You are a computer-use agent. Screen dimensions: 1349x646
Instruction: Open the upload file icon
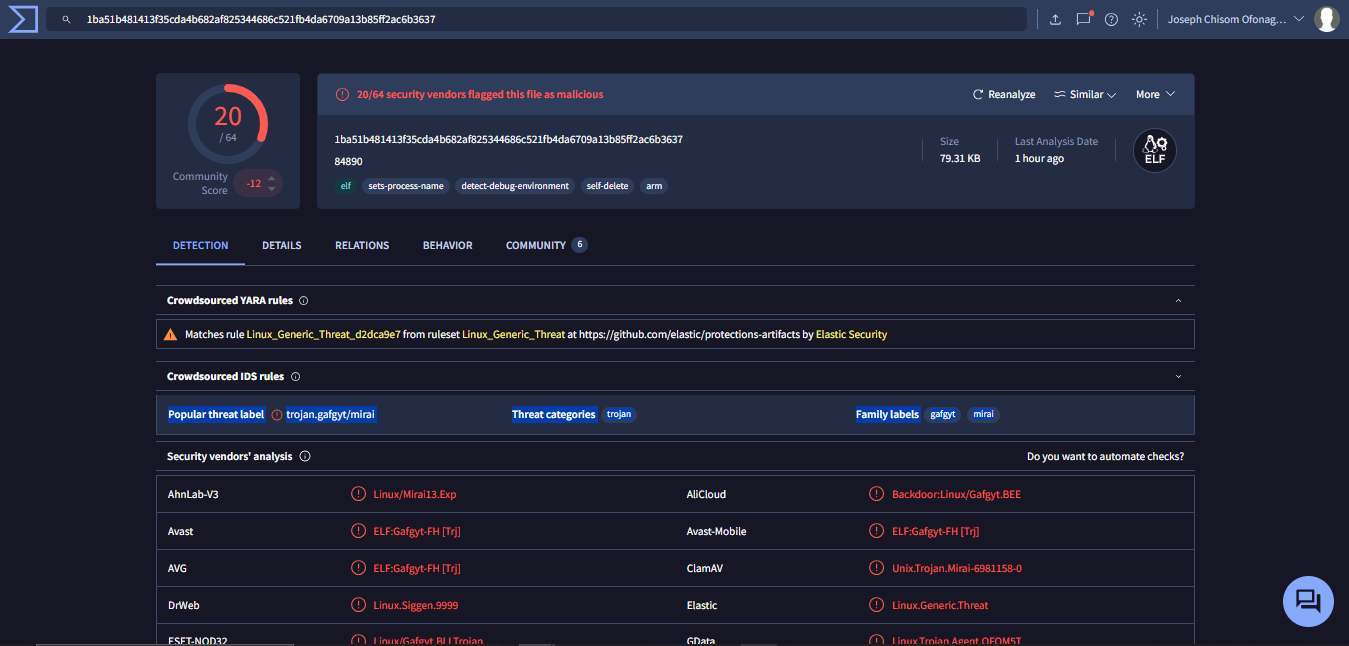(x=1055, y=19)
